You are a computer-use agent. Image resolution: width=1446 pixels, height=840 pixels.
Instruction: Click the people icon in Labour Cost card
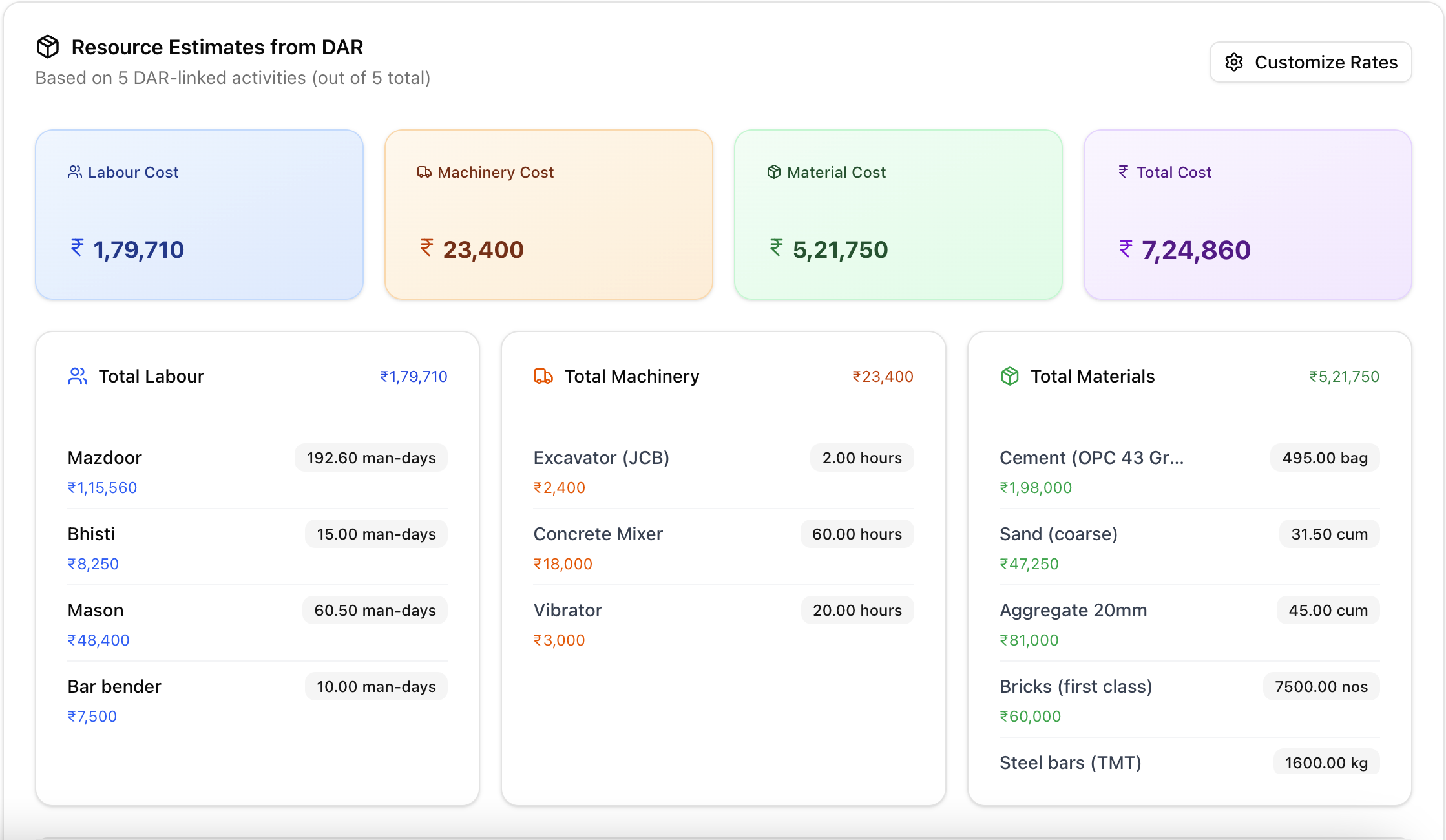coord(74,172)
